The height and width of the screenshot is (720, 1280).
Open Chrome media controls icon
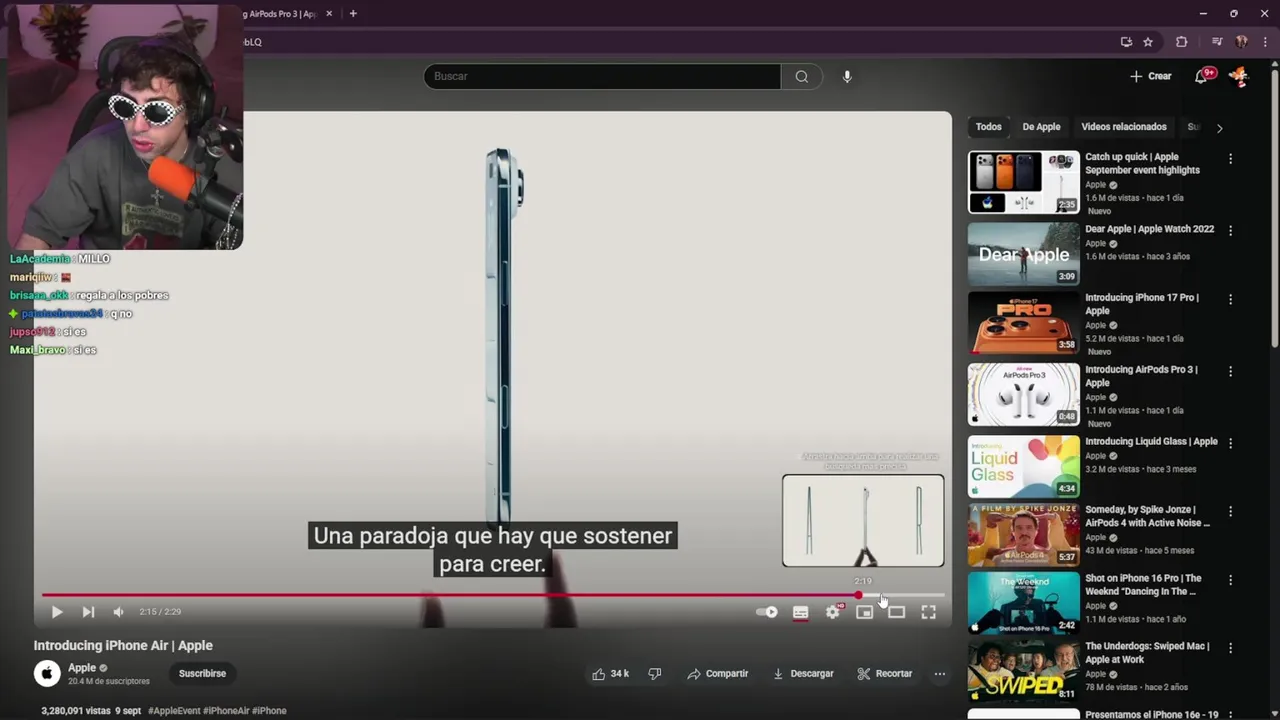(1217, 42)
